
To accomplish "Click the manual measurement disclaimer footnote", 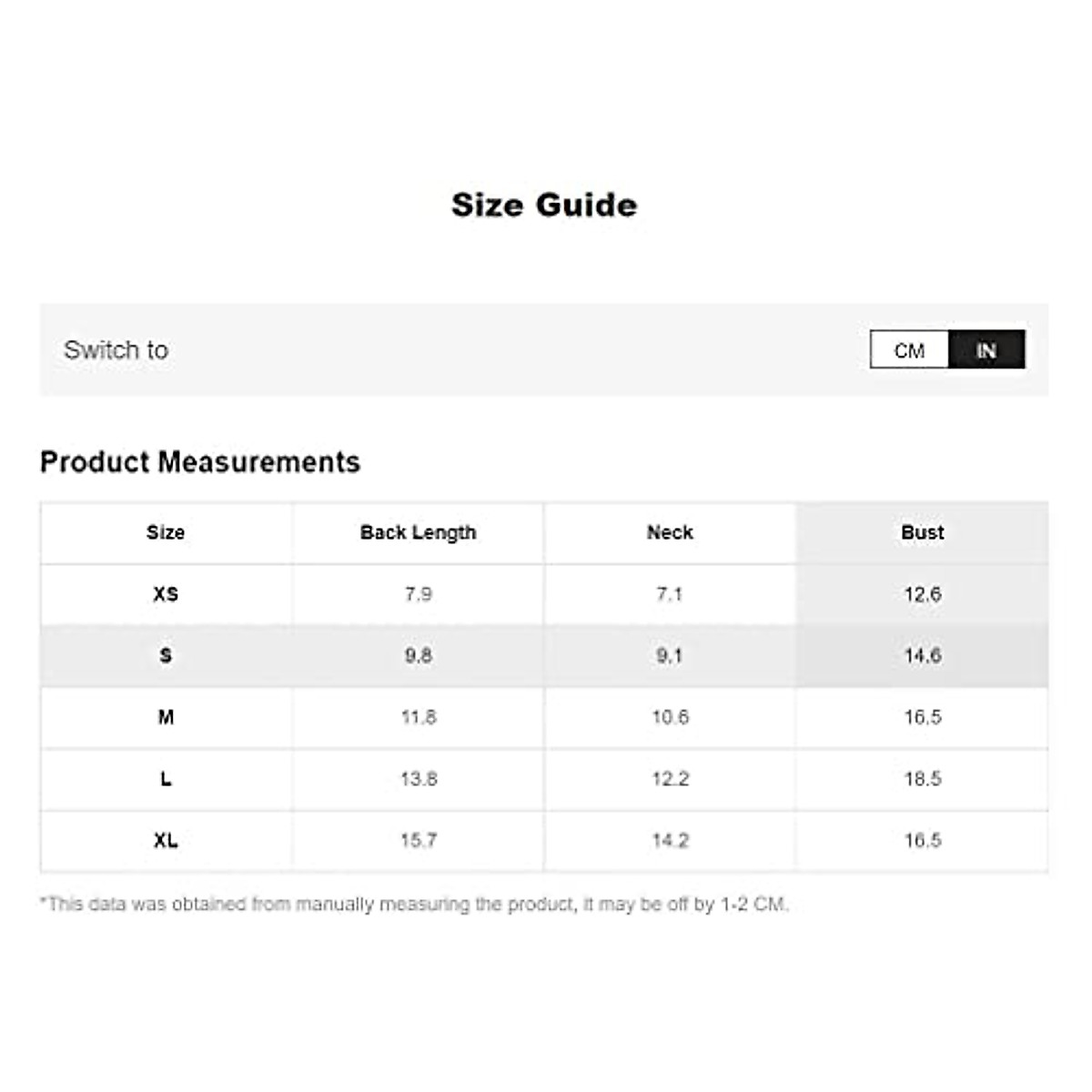I will pyautogui.click(x=414, y=905).
